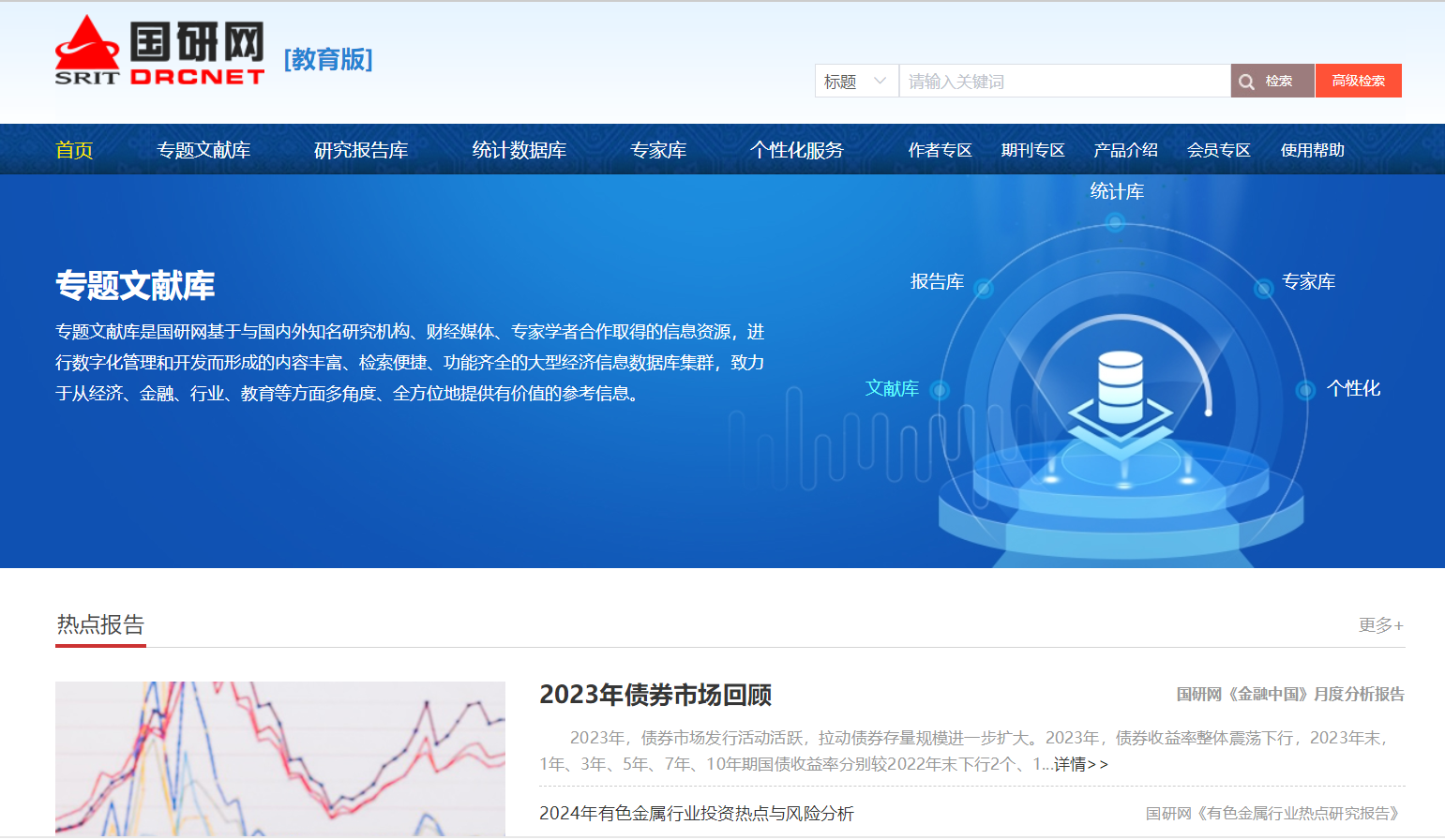Switch to the 研究报告库 menu item
Viewport: 1445px width, 840px height.
361,150
